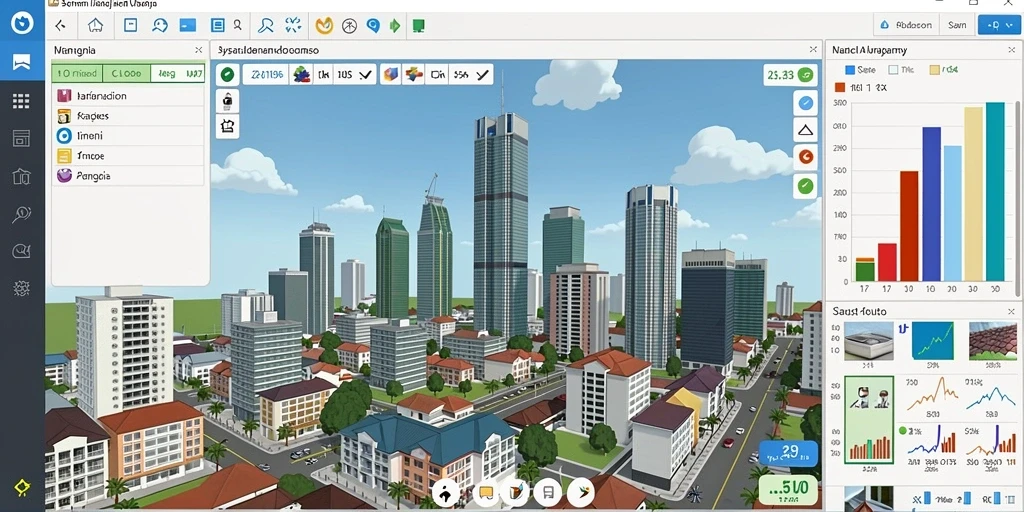
Task: Toggle the green round button beside 25.33
Action: 807,75
